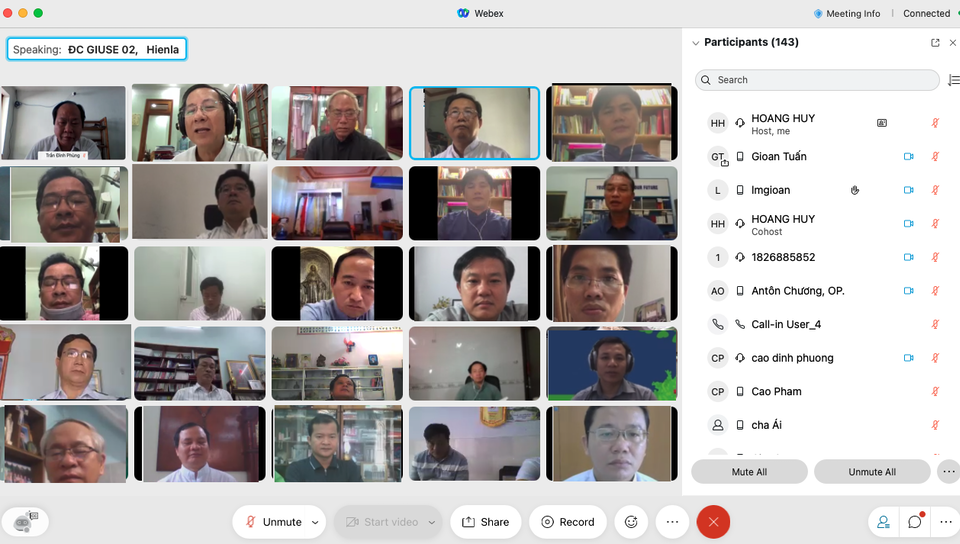
Task: Open the reactions emoji menu
Action: point(631,522)
